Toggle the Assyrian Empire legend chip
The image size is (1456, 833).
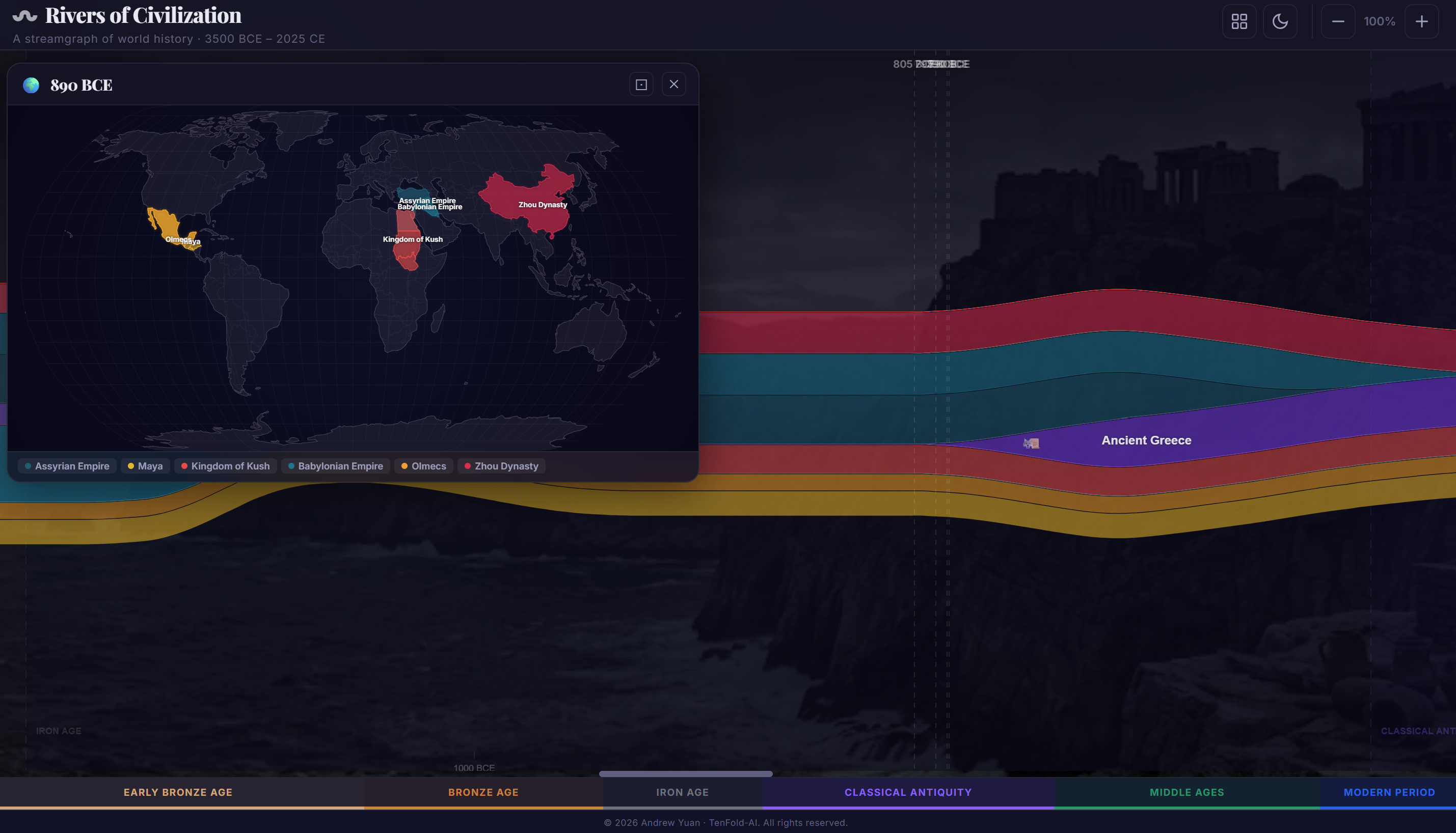pos(67,466)
